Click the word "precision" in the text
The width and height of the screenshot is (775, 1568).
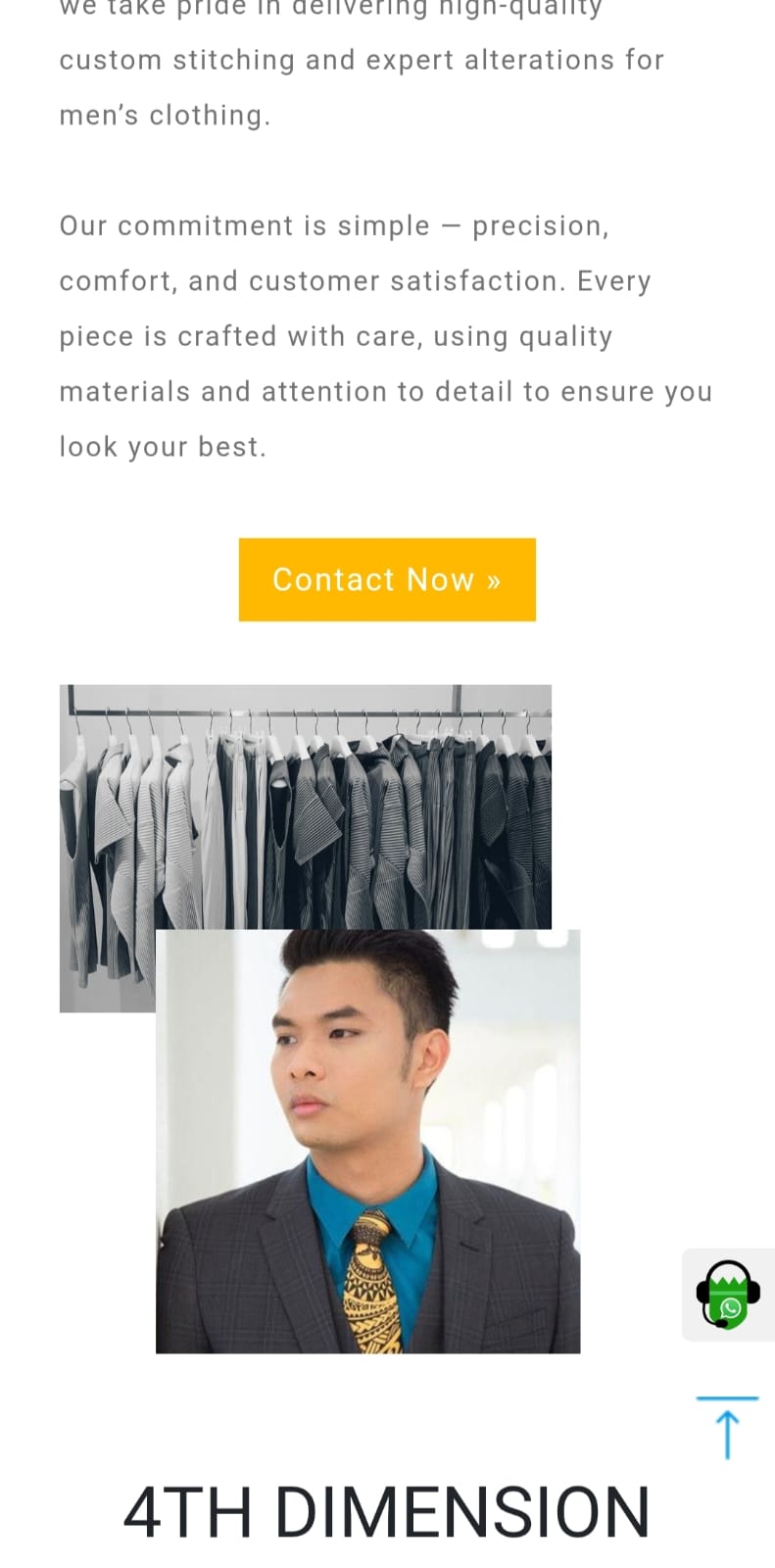(537, 226)
